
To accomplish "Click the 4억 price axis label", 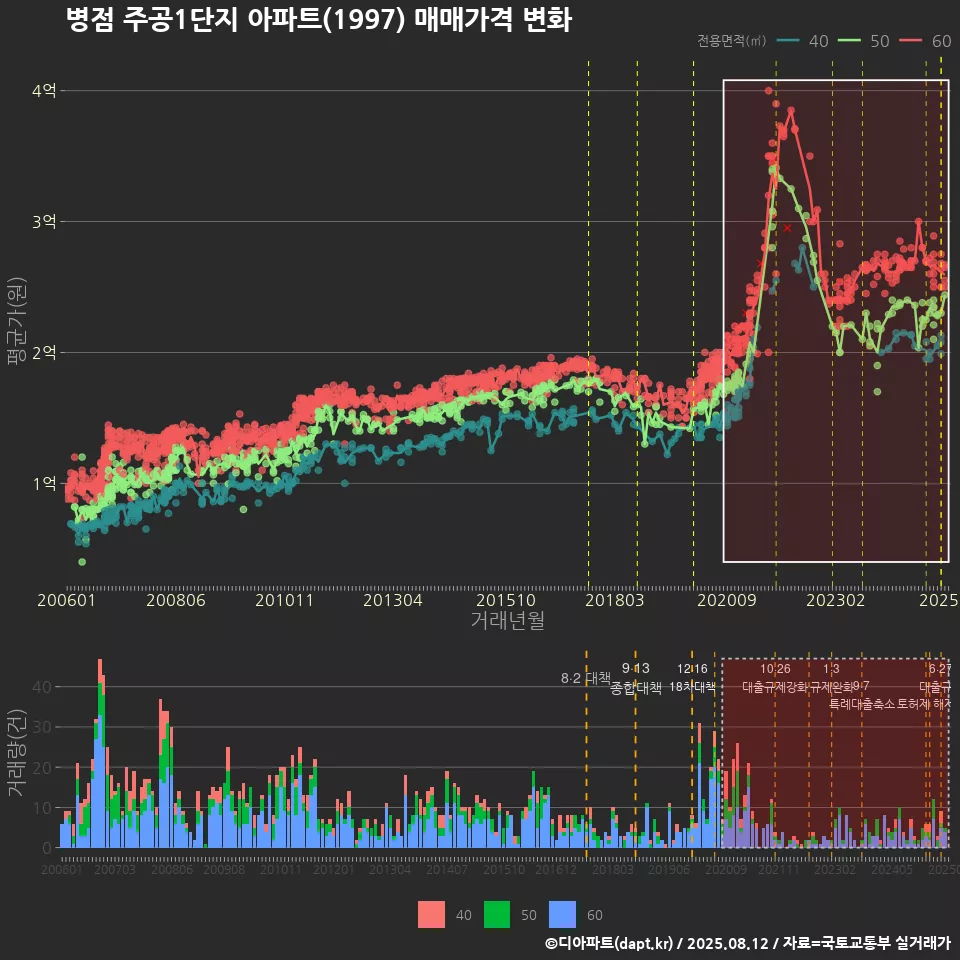I will pos(44,91).
